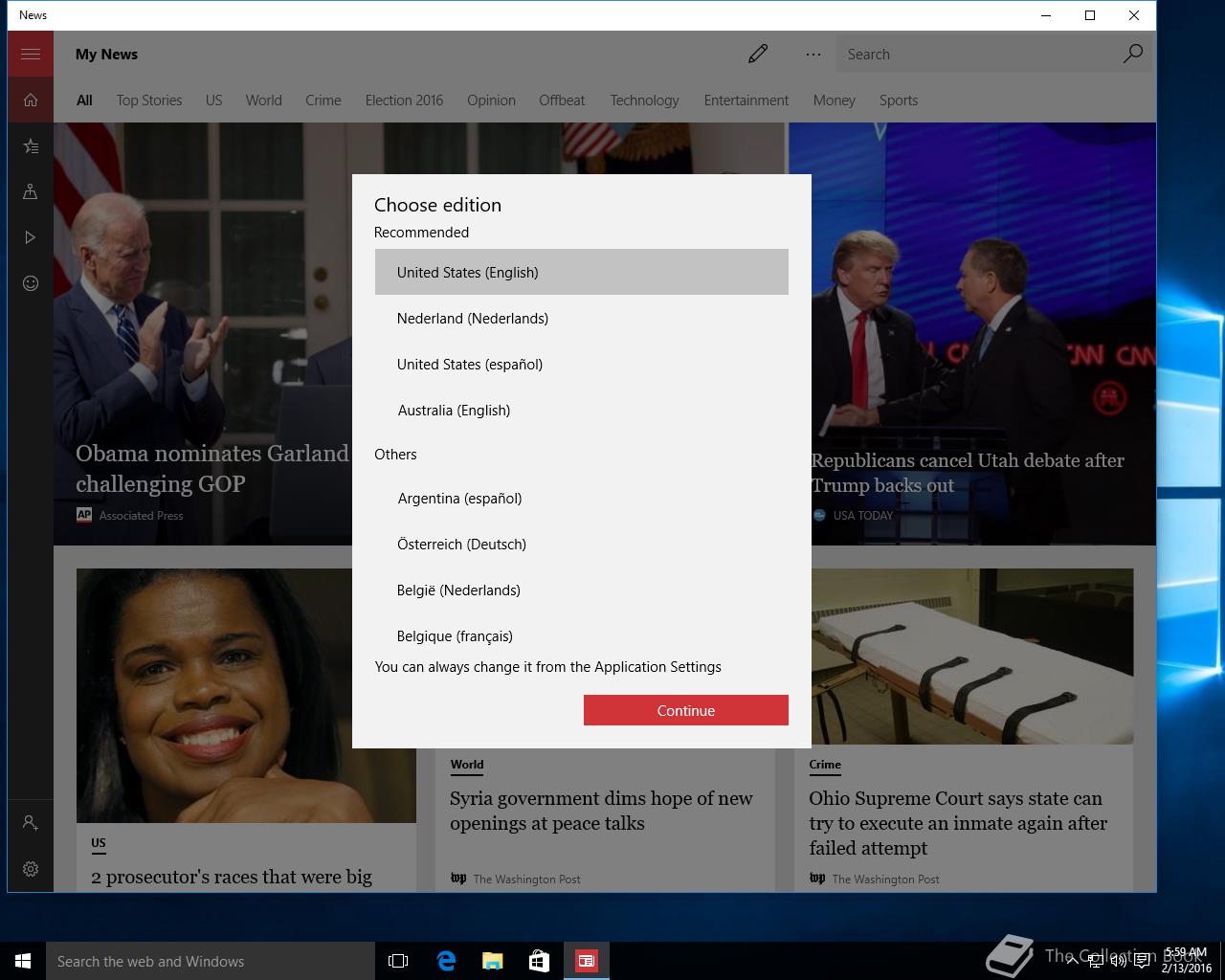This screenshot has width=1225, height=980.
Task: Click the red Continue button
Action: coord(686,710)
